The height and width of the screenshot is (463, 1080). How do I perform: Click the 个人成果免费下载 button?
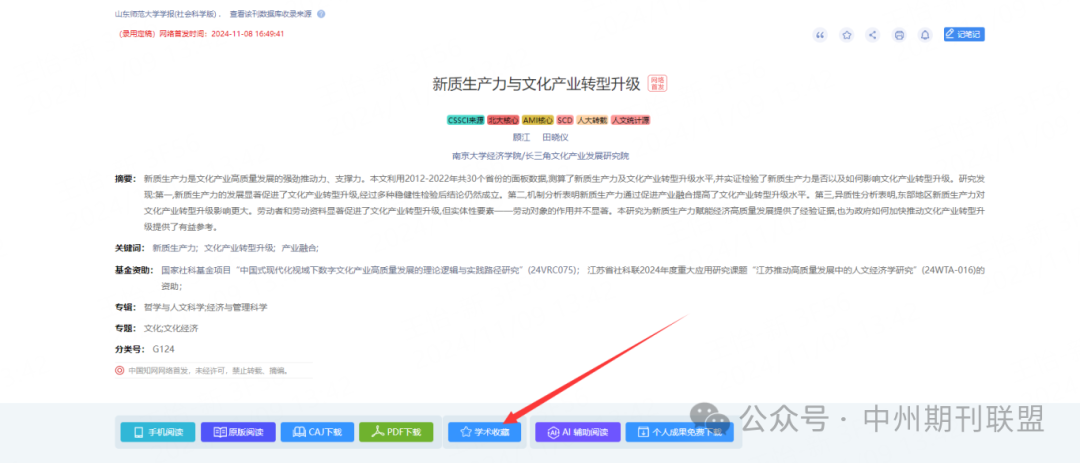679,432
